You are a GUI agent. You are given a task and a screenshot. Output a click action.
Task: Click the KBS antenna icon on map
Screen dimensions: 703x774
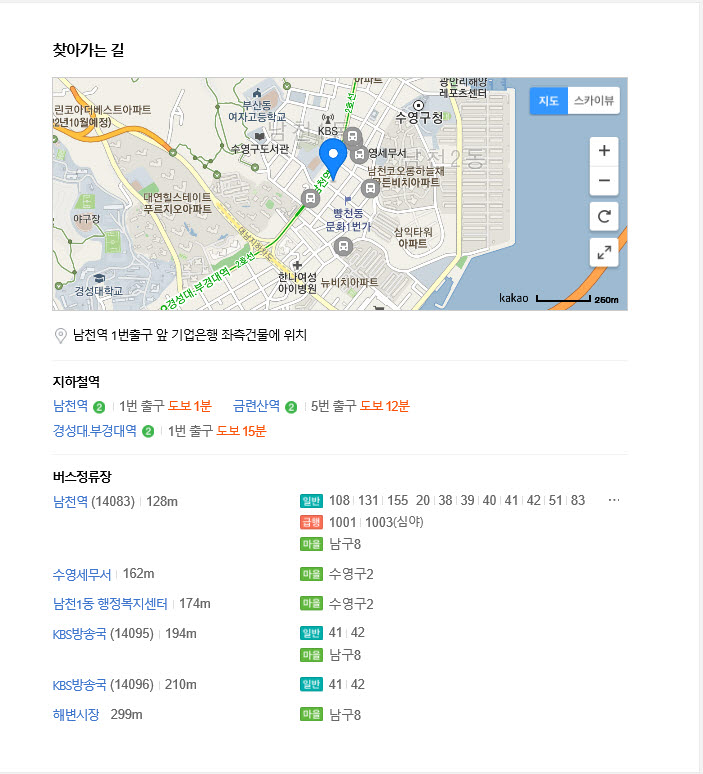pos(328,120)
